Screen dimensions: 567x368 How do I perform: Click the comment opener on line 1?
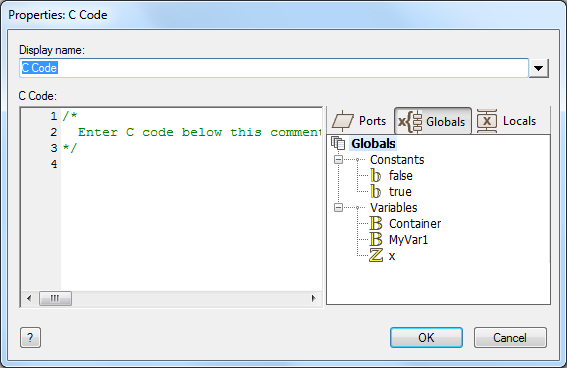70,116
